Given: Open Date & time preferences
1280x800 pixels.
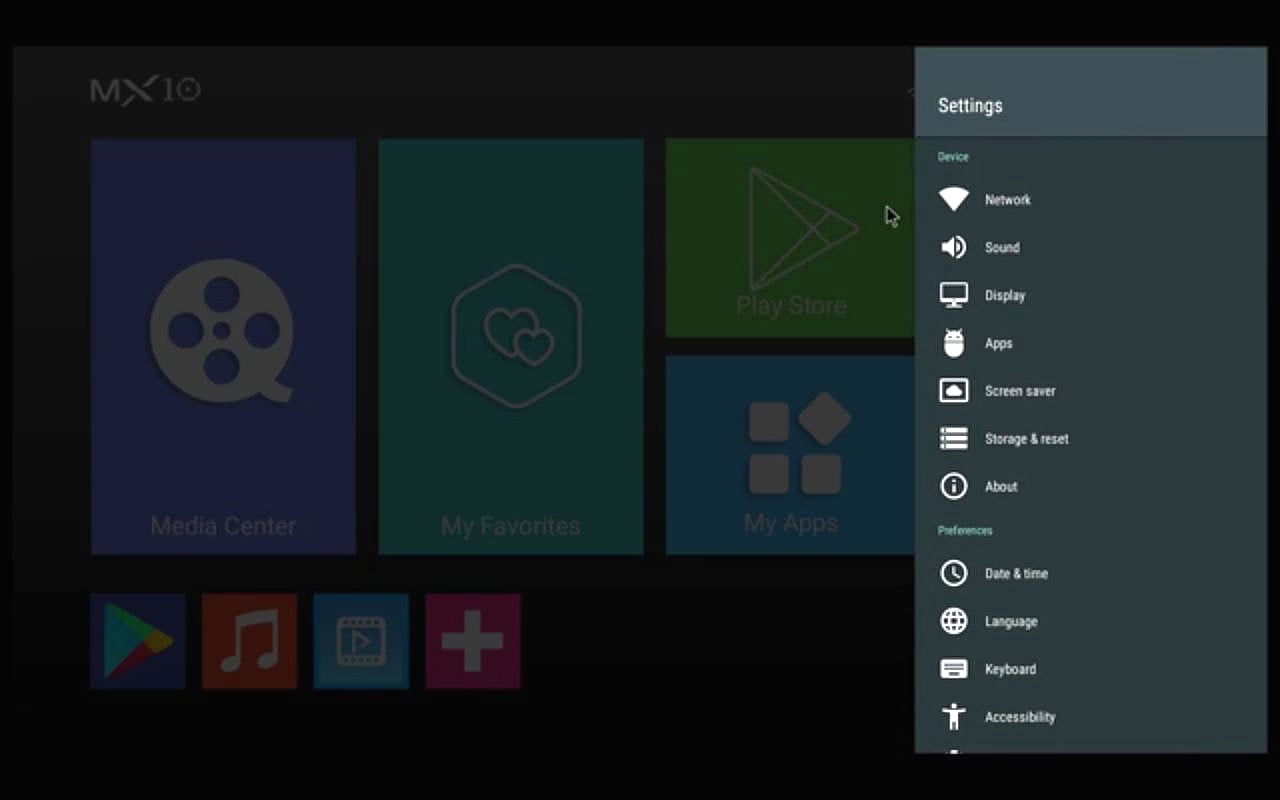Looking at the screenshot, I should [x=1090, y=574].
